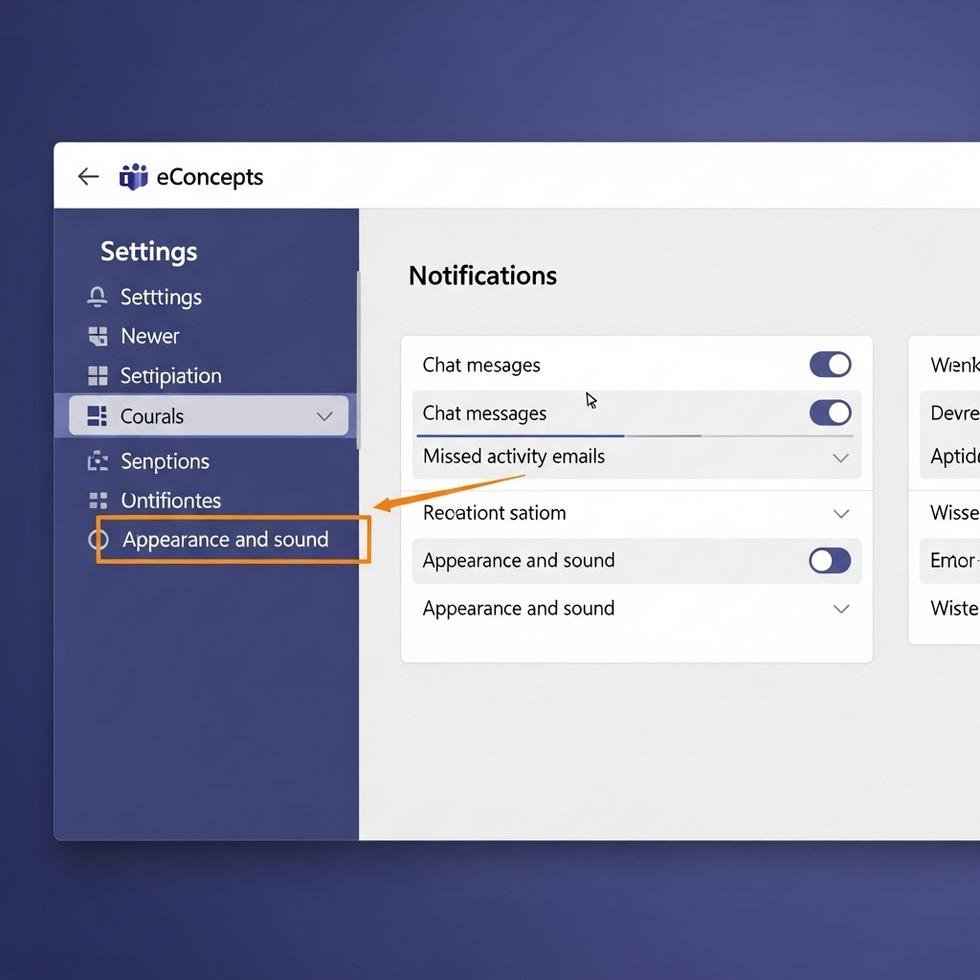The height and width of the screenshot is (980, 980).
Task: Open Appearance and sound in the sidebar
Action: coord(225,540)
